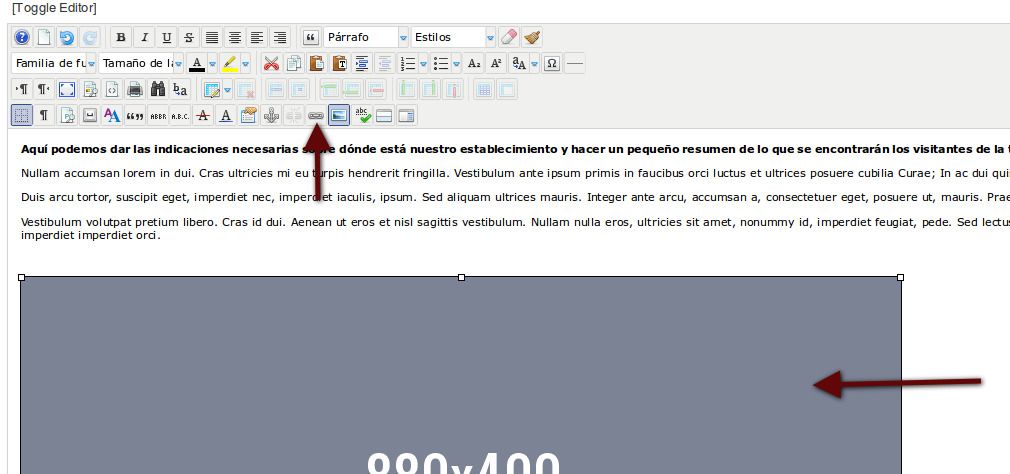
Task: Paste as plain text
Action: [339, 63]
